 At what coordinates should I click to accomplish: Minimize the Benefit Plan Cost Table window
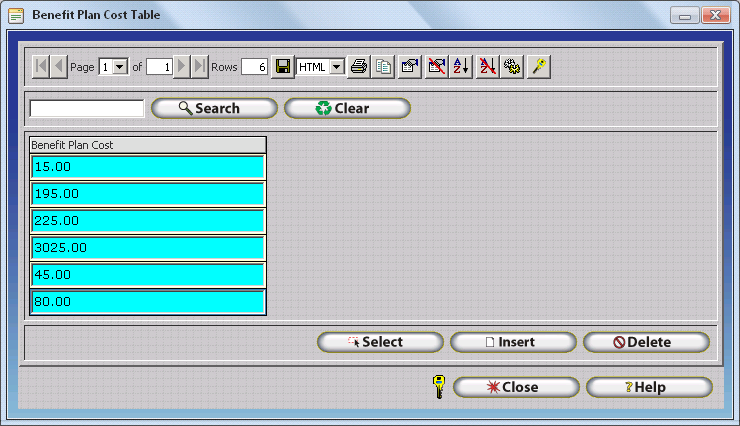(x=685, y=16)
